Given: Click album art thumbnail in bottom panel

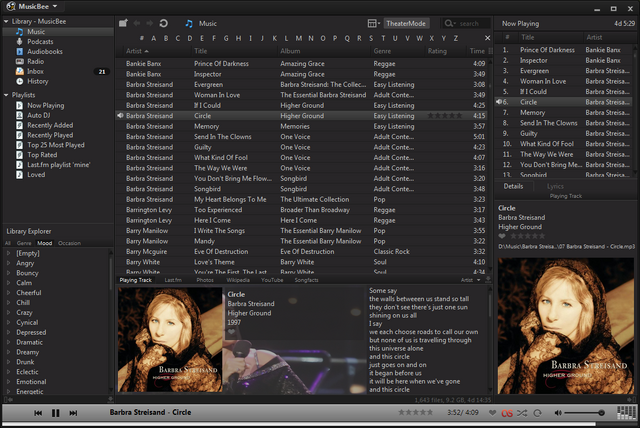Looking at the screenshot, I should 170,339.
